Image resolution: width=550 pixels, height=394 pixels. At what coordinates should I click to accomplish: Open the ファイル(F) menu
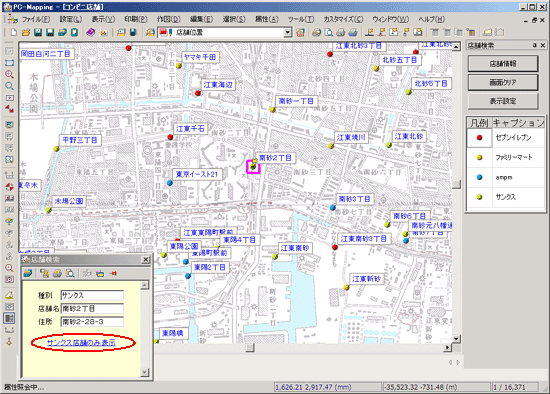pos(36,20)
